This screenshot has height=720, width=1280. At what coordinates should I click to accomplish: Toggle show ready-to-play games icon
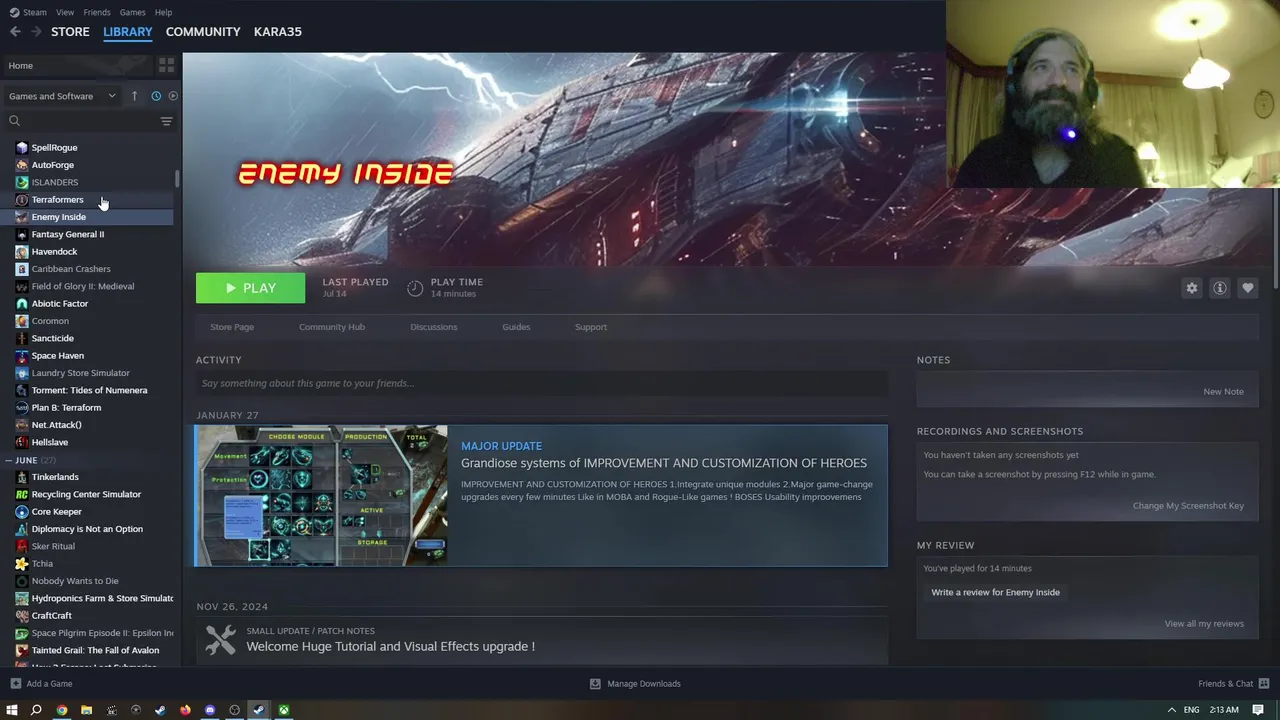(x=173, y=96)
